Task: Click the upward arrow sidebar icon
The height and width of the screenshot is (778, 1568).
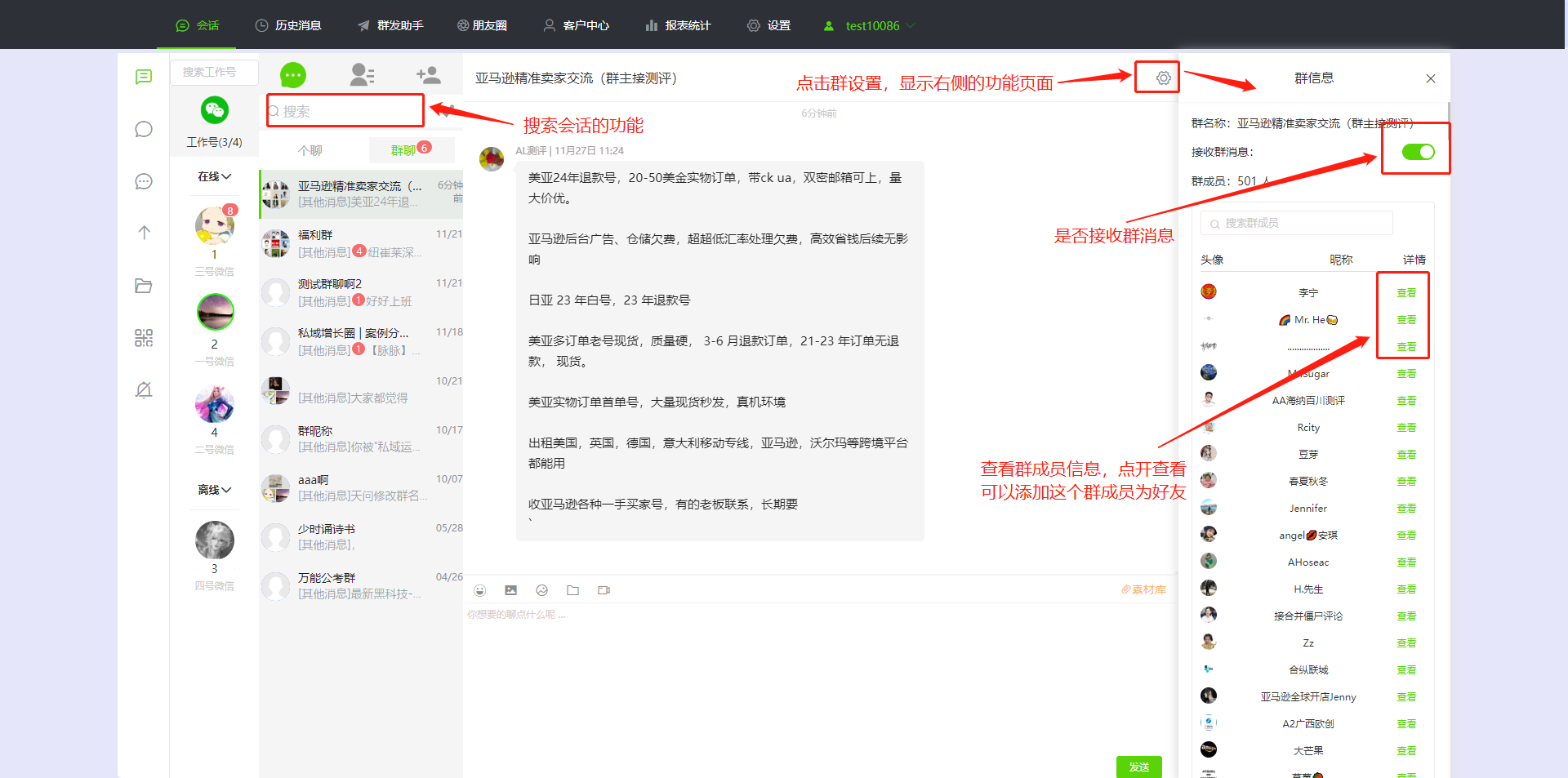Action: [144, 233]
